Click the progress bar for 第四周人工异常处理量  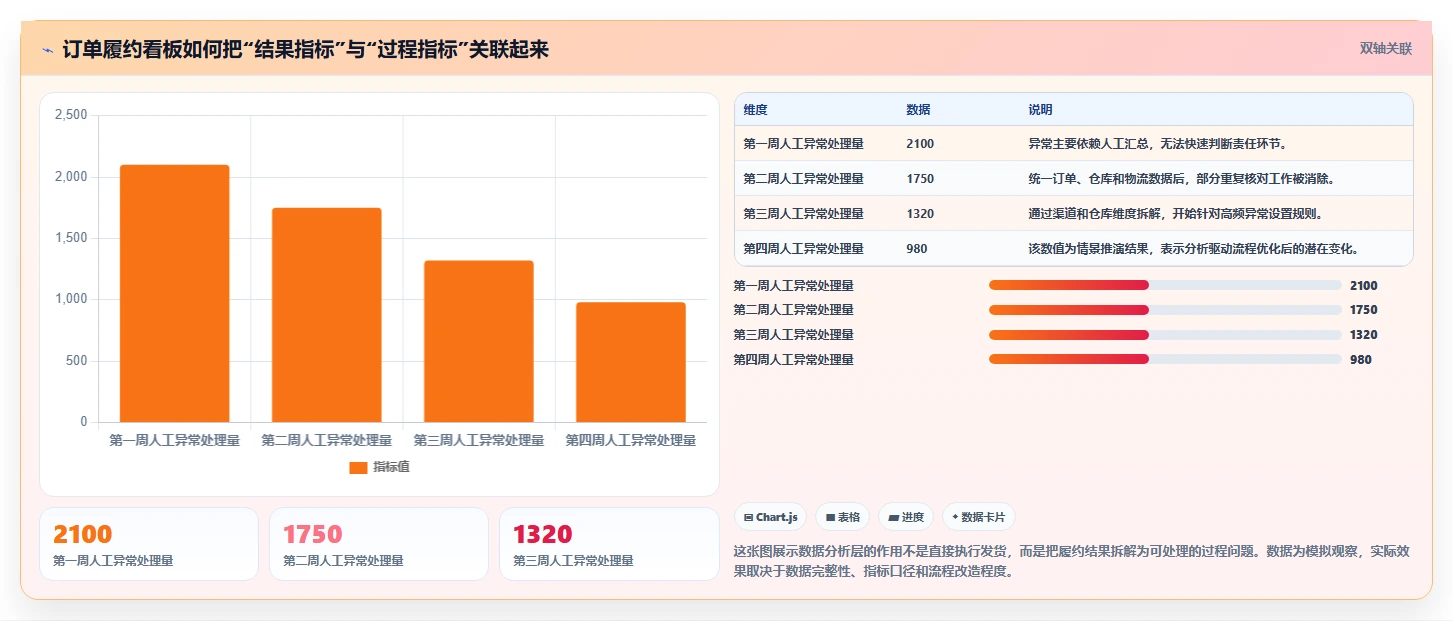[x=1165, y=359]
